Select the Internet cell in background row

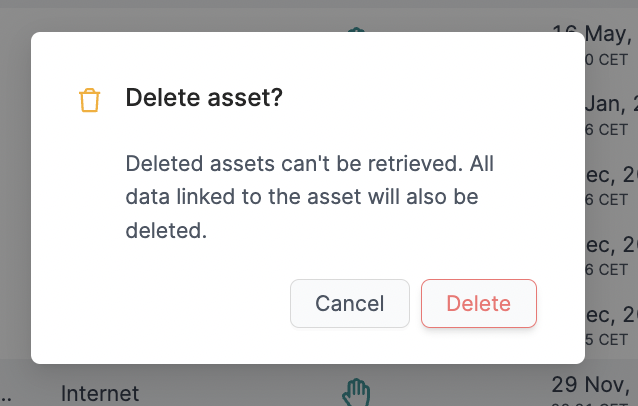pyautogui.click(x=100, y=393)
